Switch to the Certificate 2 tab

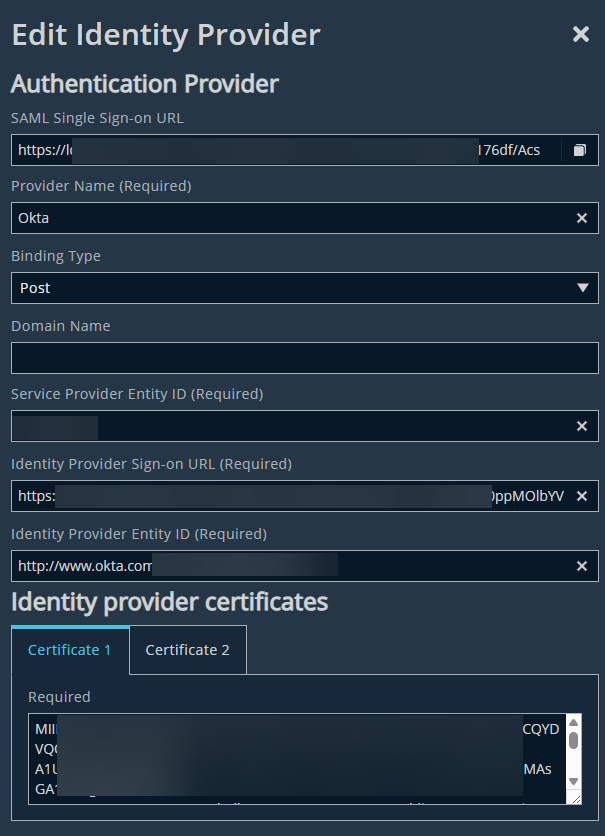[188, 650]
